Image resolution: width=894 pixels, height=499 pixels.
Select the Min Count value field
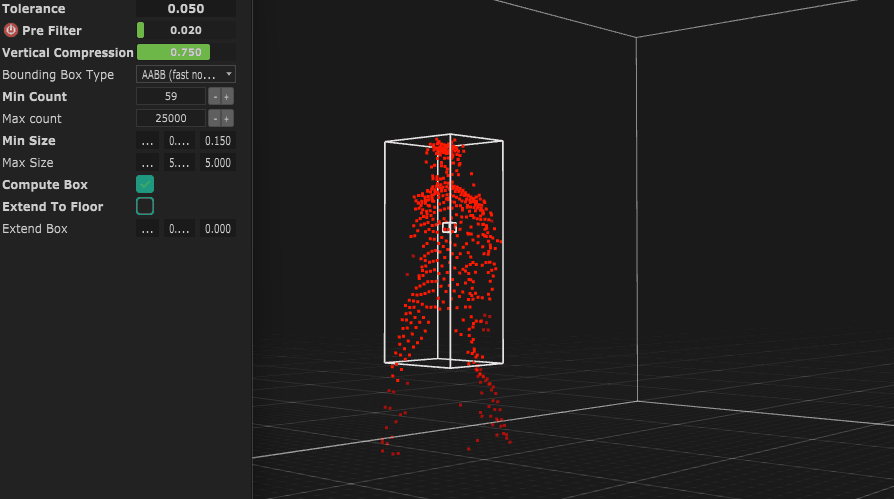tap(170, 97)
